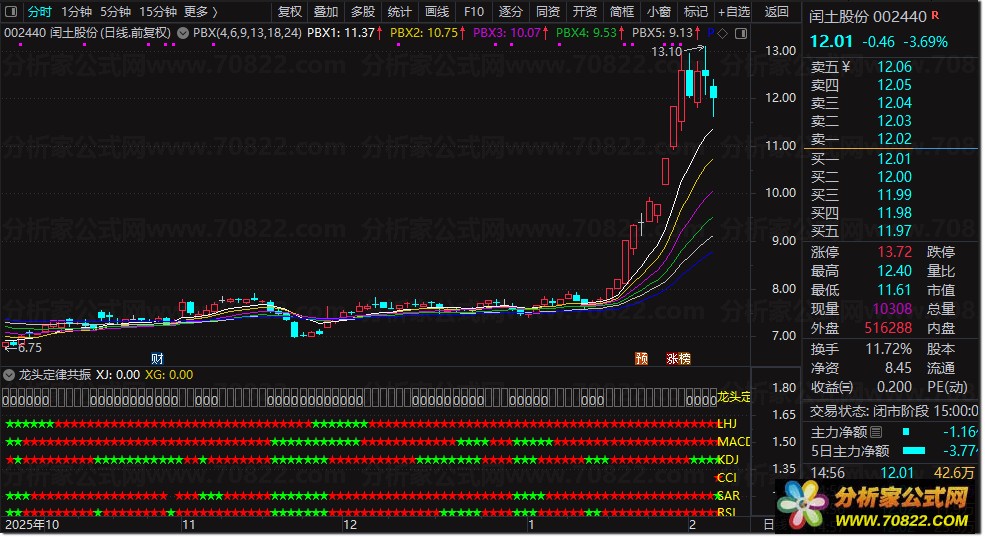Open the 复权 adjustment menu
Image resolution: width=985 pixels, height=537 pixels.
click(x=290, y=12)
